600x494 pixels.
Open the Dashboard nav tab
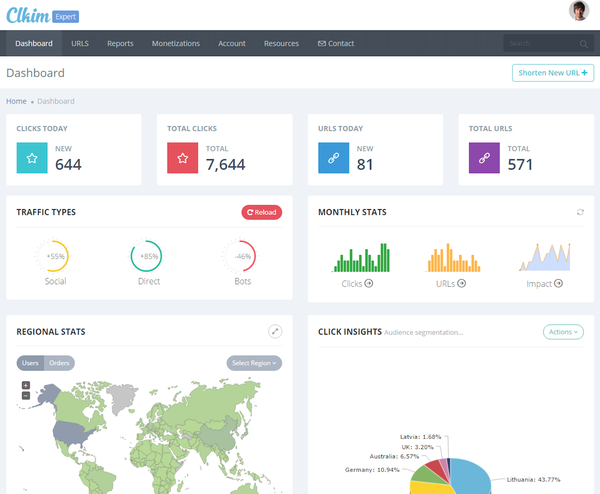coord(34,44)
